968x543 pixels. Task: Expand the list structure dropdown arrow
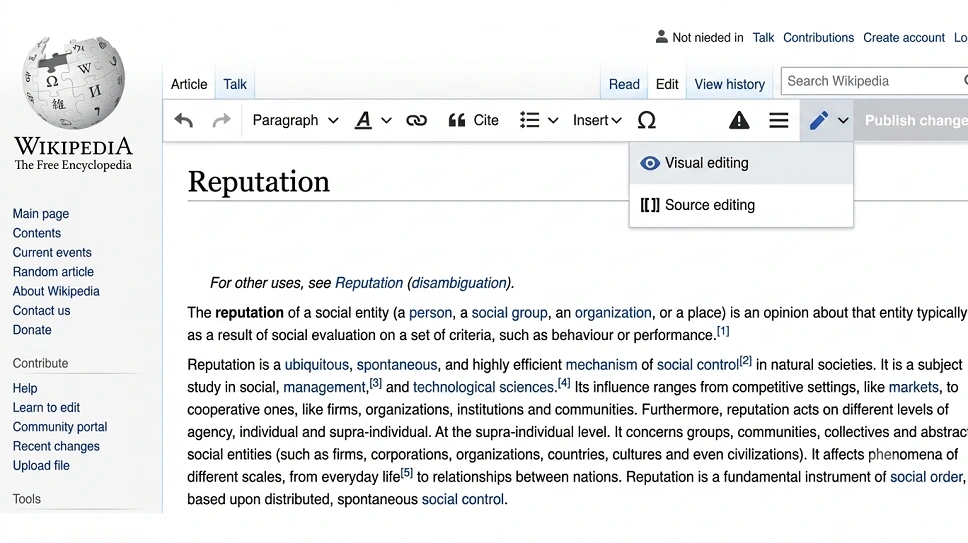[x=553, y=120]
